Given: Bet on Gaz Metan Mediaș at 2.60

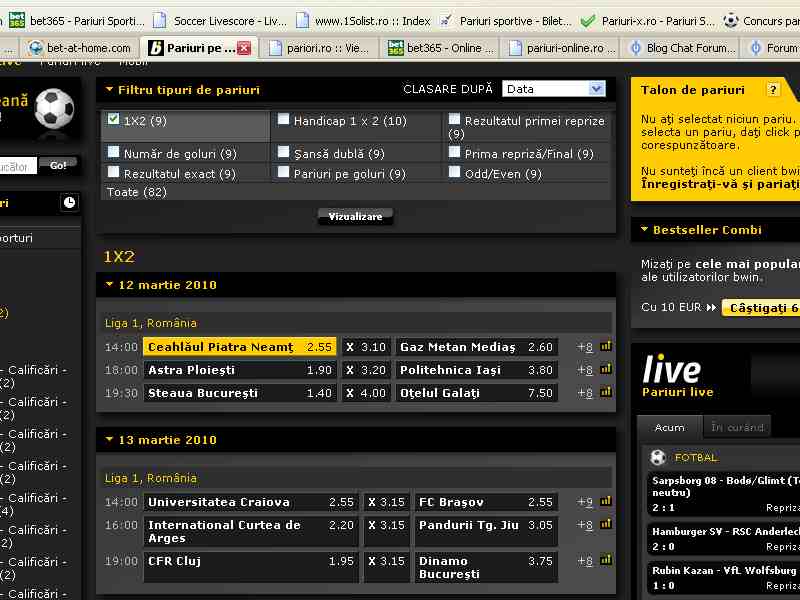Looking at the screenshot, I should point(477,347).
